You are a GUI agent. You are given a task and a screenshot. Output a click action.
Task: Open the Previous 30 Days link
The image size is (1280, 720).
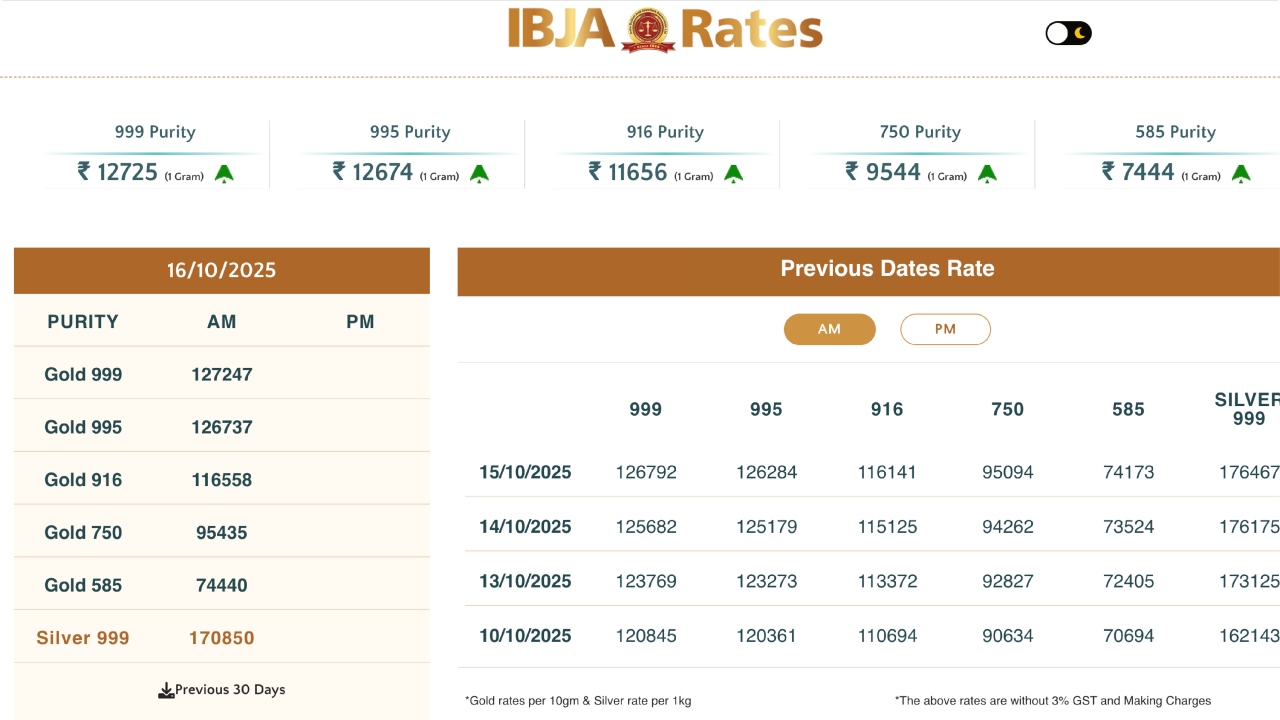click(x=230, y=690)
